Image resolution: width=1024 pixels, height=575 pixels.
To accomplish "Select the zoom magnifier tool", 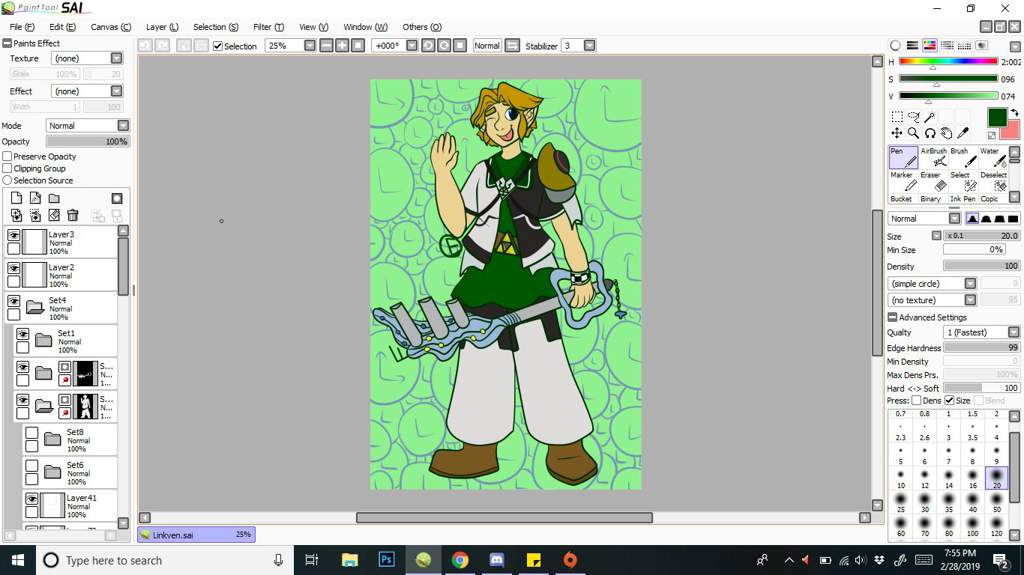I will (914, 133).
